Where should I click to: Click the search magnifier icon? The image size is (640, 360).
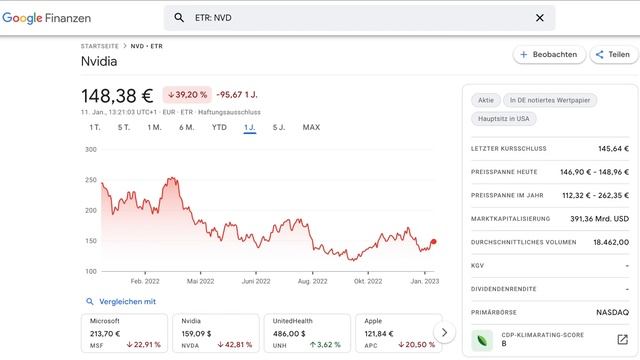[x=179, y=18]
